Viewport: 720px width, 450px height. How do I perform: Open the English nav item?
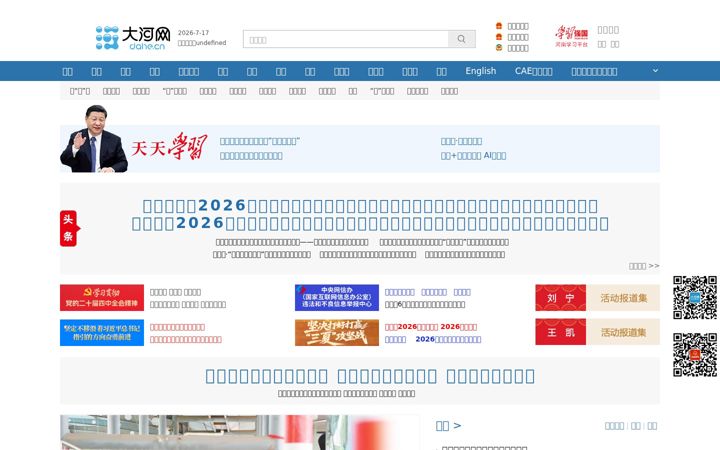[480, 71]
